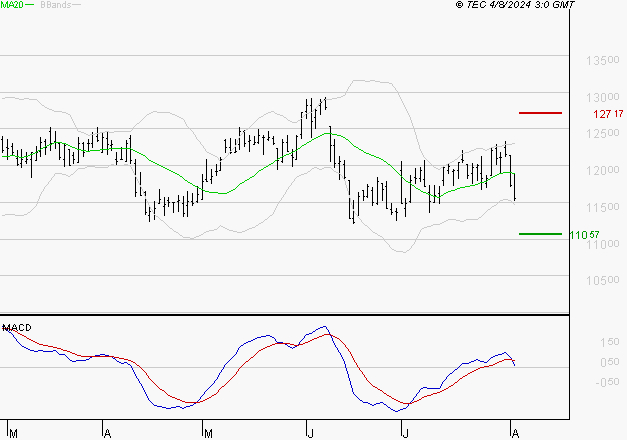
Task: Click the TEC 4/8/2024 copyright text
Action: click(x=515, y=5)
